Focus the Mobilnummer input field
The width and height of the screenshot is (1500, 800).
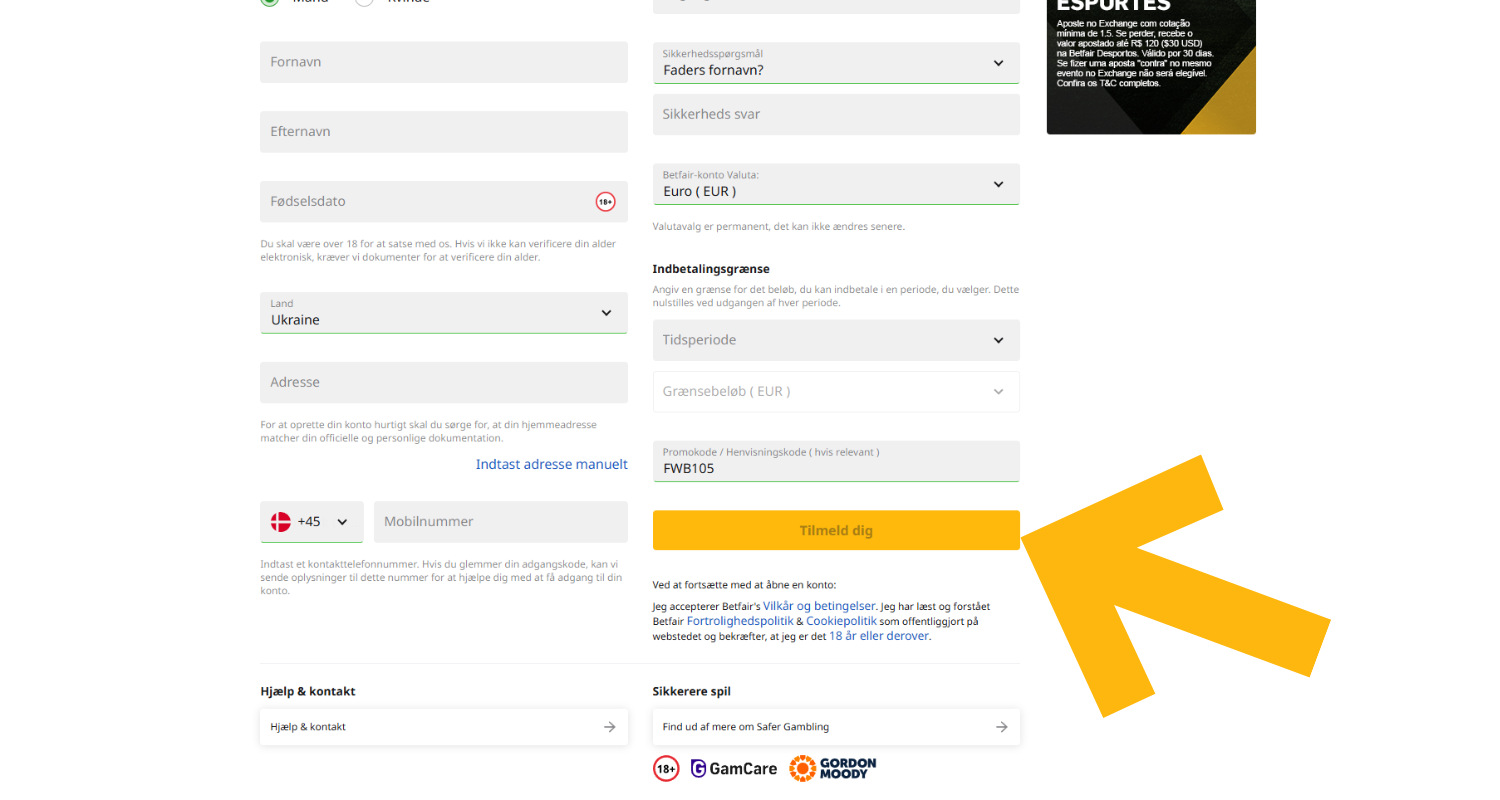[500, 521]
